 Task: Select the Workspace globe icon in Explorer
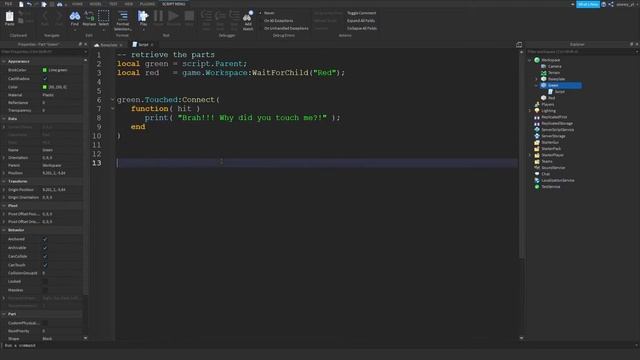point(537,60)
